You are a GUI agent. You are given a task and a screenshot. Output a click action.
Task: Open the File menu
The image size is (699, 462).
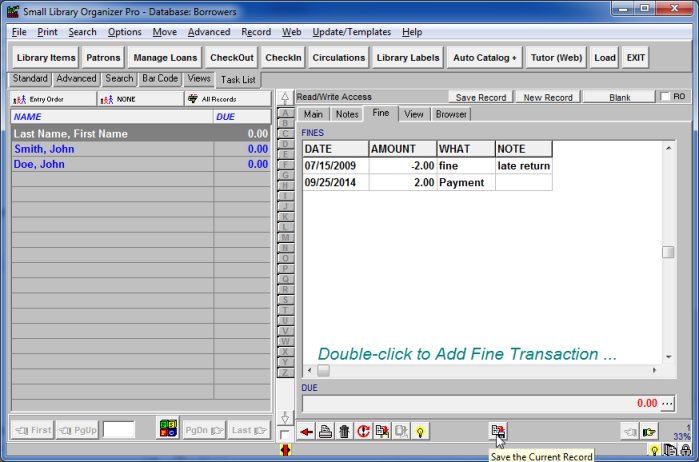tap(19, 32)
